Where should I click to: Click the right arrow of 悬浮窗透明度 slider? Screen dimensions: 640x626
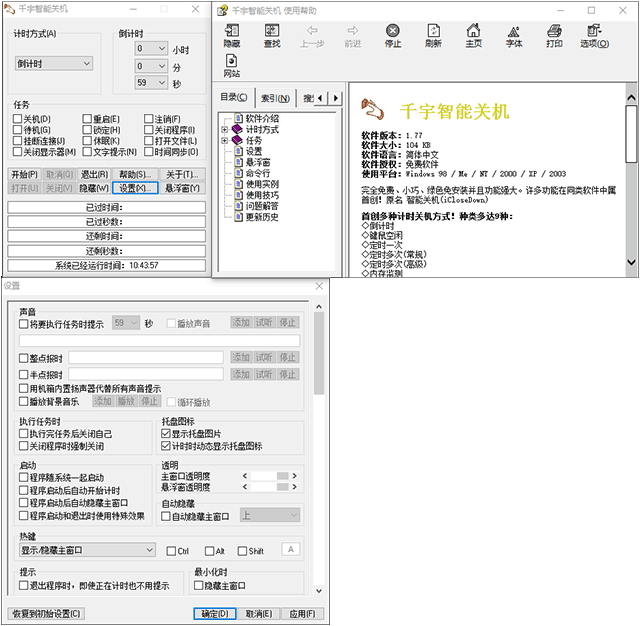[294, 487]
